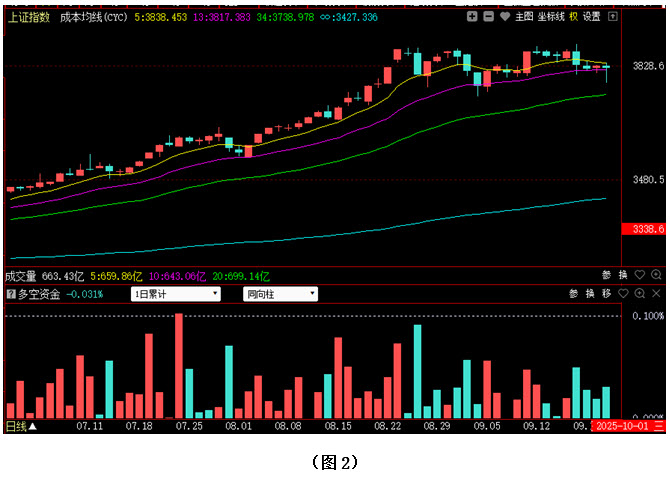Click the minus zoom-out icon on main chart

click(x=488, y=17)
